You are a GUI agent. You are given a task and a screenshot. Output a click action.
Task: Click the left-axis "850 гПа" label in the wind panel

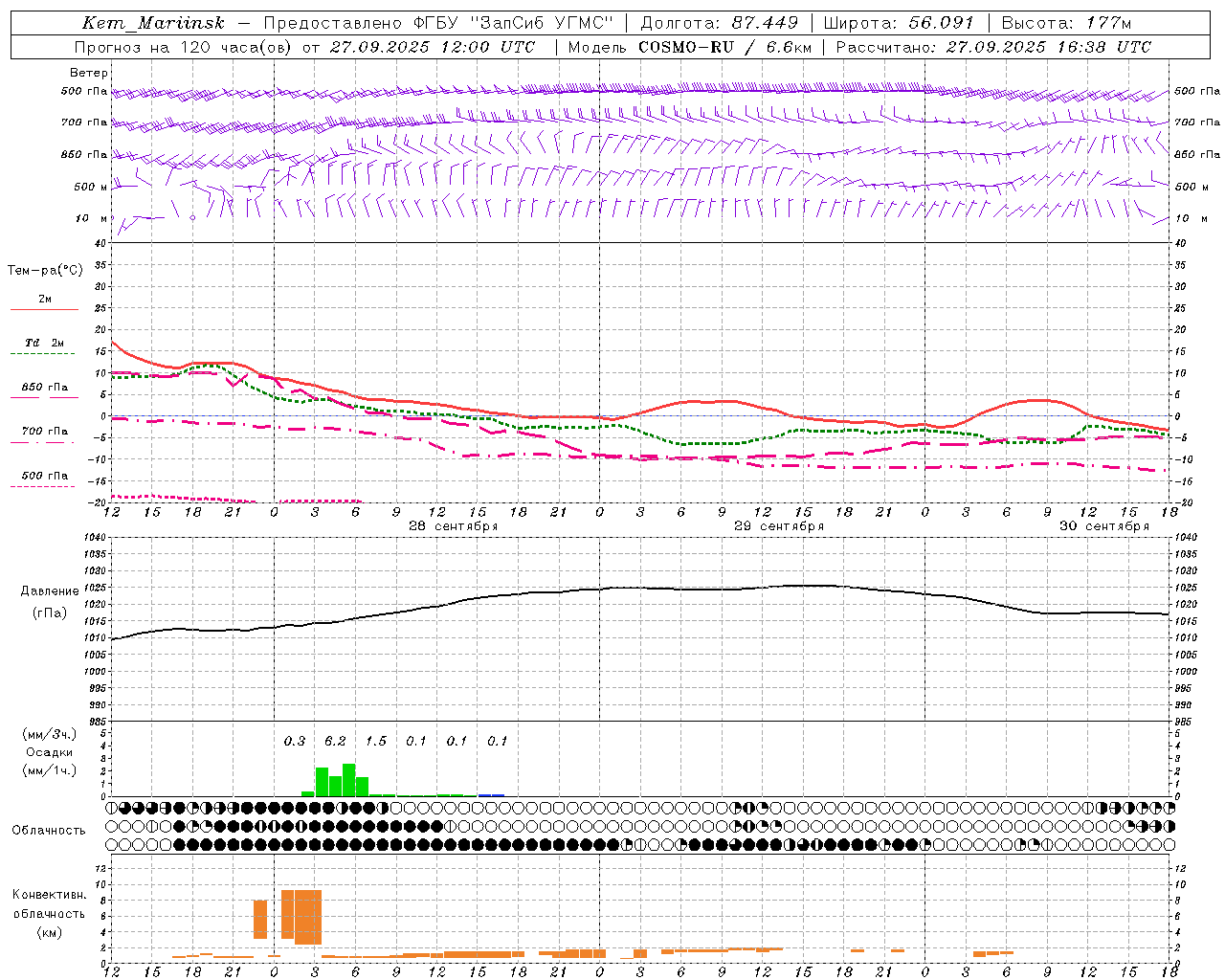point(84,155)
